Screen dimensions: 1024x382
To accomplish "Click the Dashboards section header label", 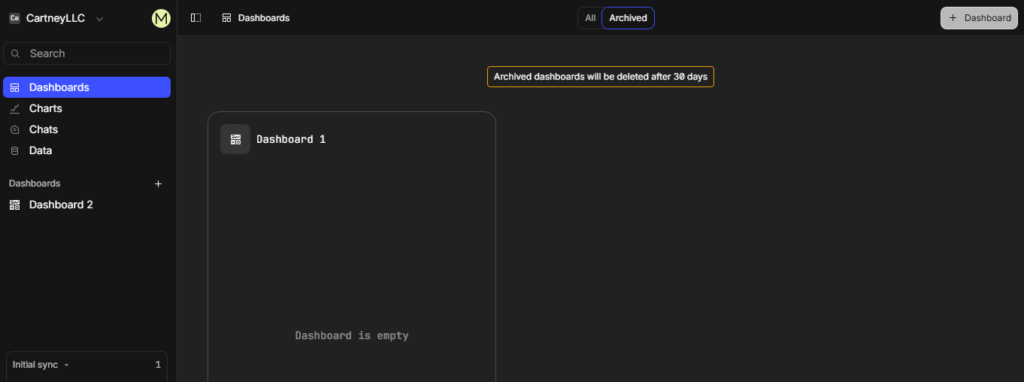I will [x=35, y=183].
